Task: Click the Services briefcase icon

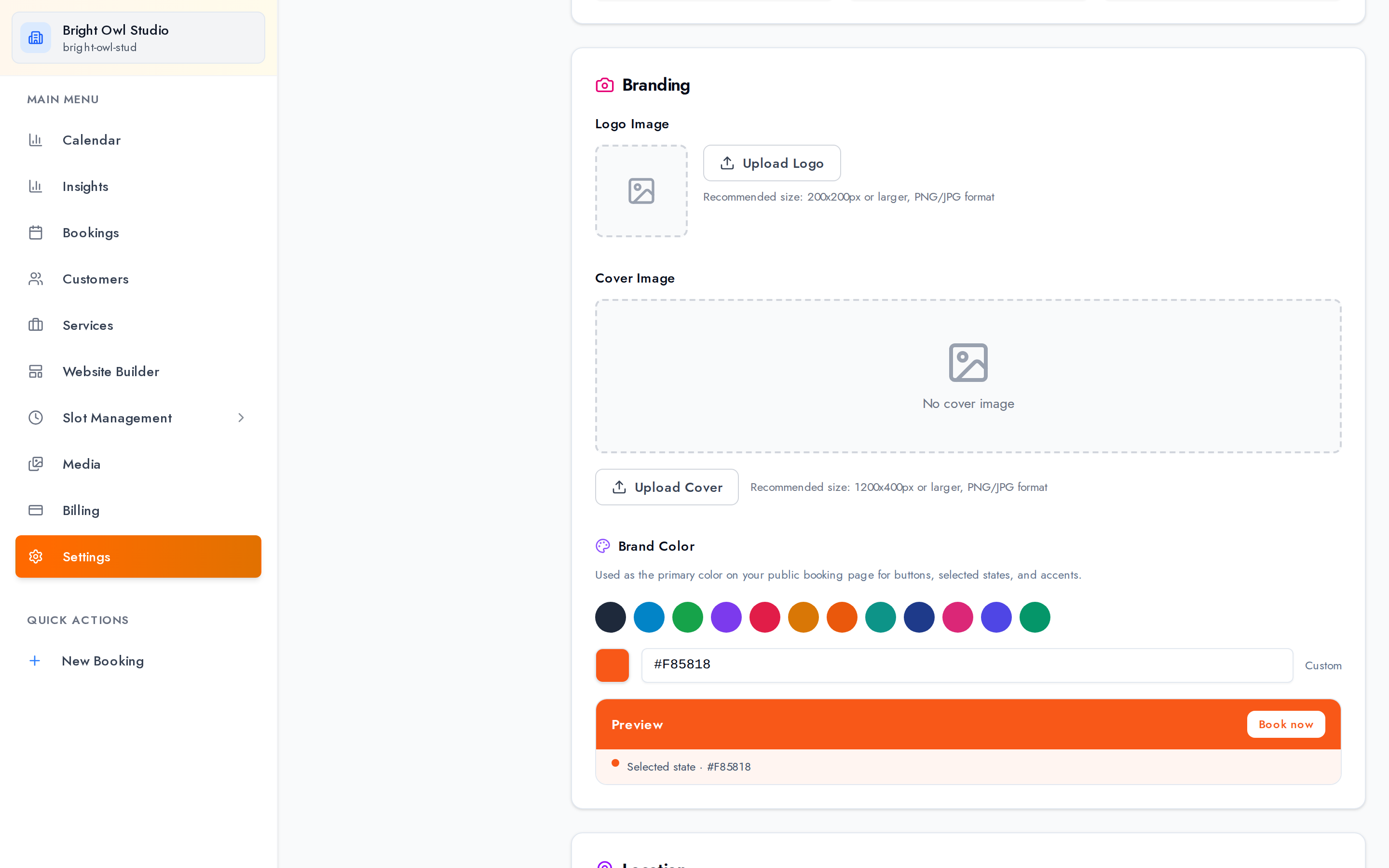Action: click(36, 325)
